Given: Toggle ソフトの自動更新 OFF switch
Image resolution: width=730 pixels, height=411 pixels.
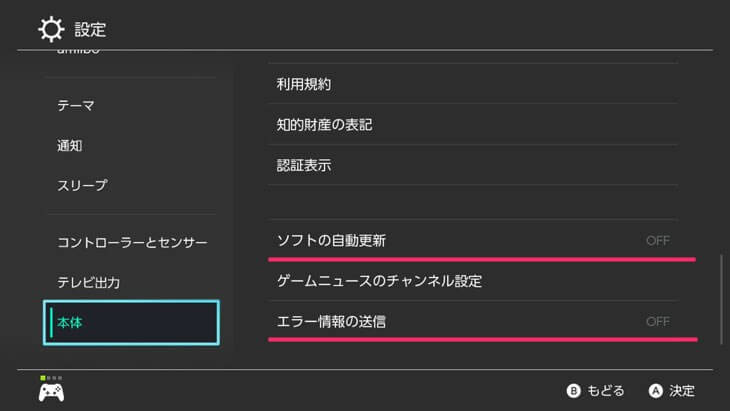Looking at the screenshot, I should coord(657,241).
